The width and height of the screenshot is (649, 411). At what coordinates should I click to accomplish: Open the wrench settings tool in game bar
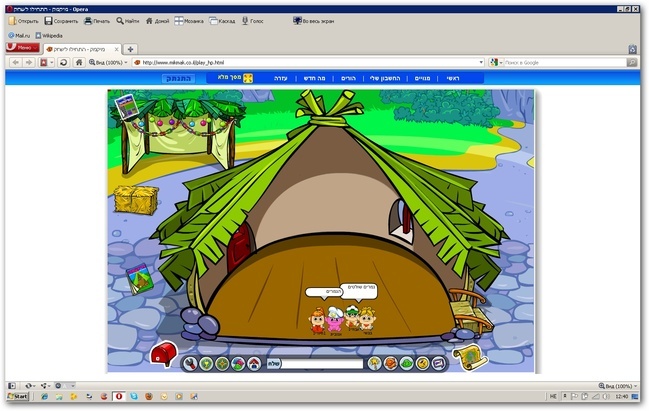[x=190, y=364]
